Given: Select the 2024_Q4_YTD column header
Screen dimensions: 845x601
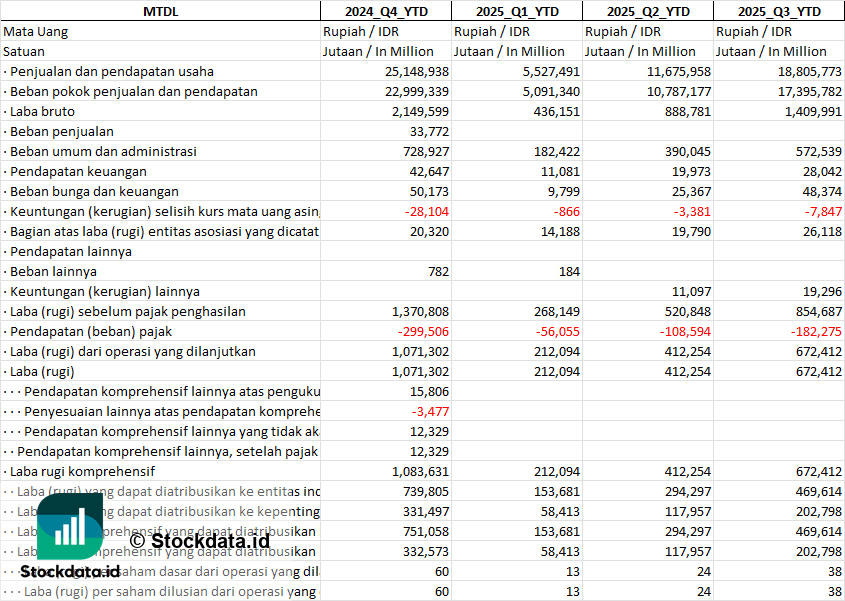Looking at the screenshot, I should 386,11.
